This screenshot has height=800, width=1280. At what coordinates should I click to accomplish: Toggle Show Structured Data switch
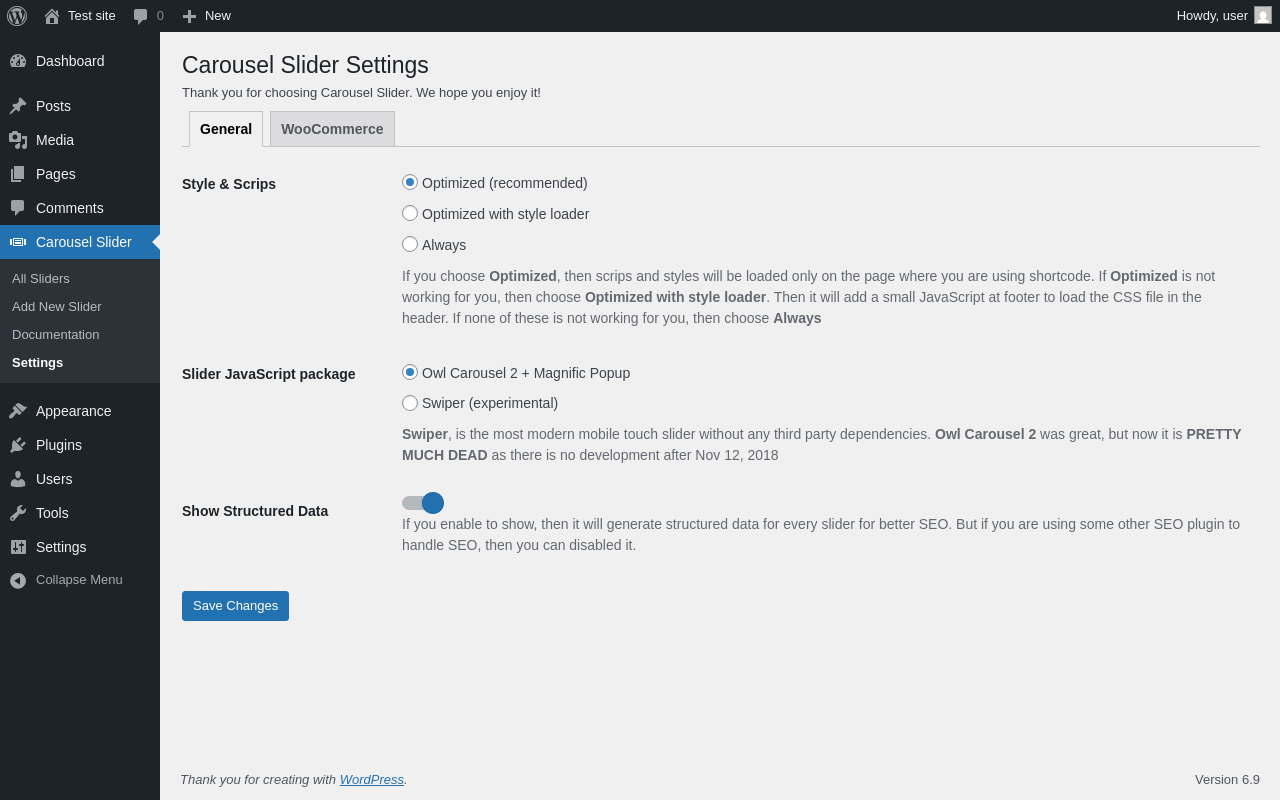coord(422,503)
